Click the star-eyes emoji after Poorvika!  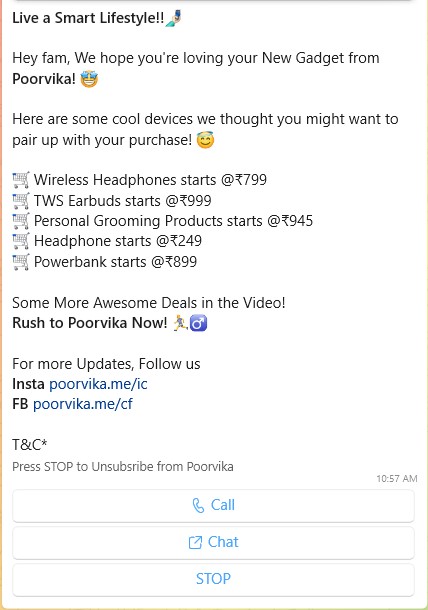point(89,79)
